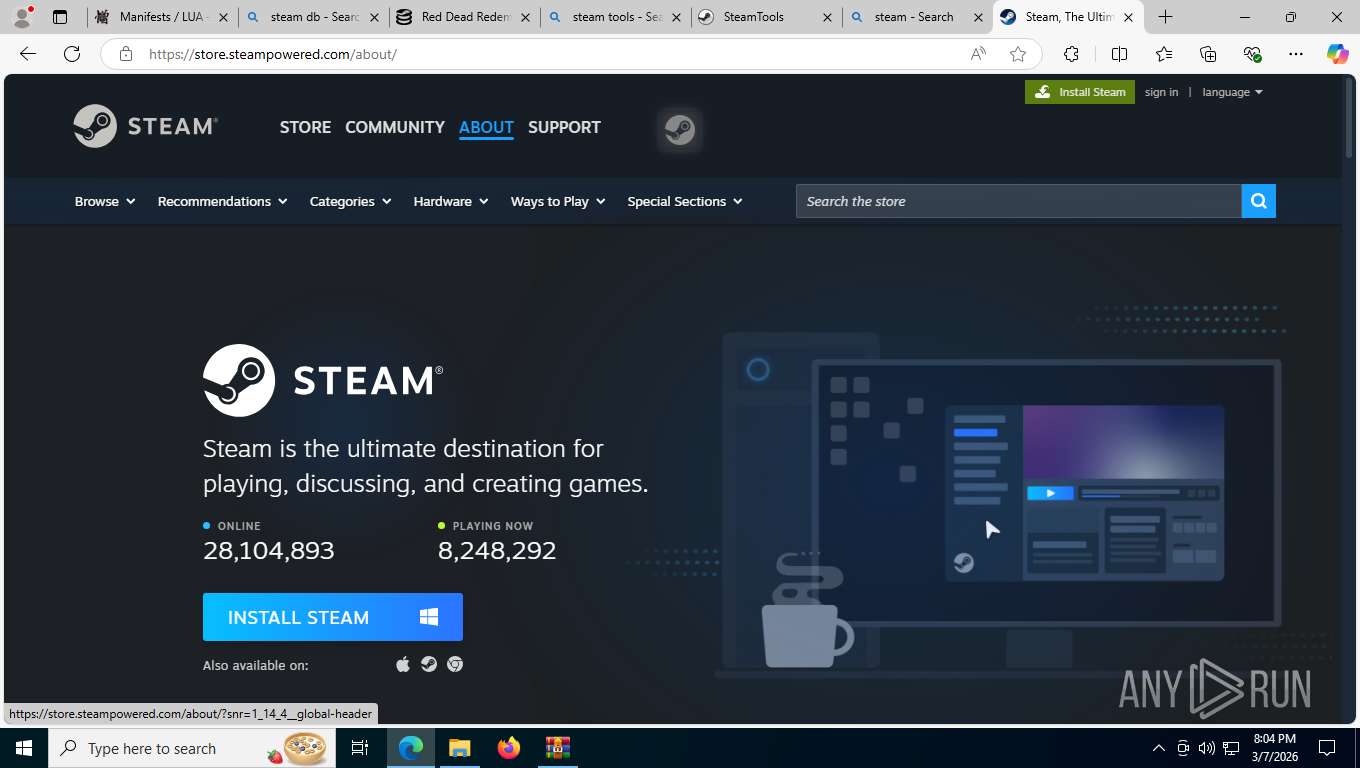Screen dimensions: 1360x768
Task: Open the notification center icon
Action: coord(1327,748)
